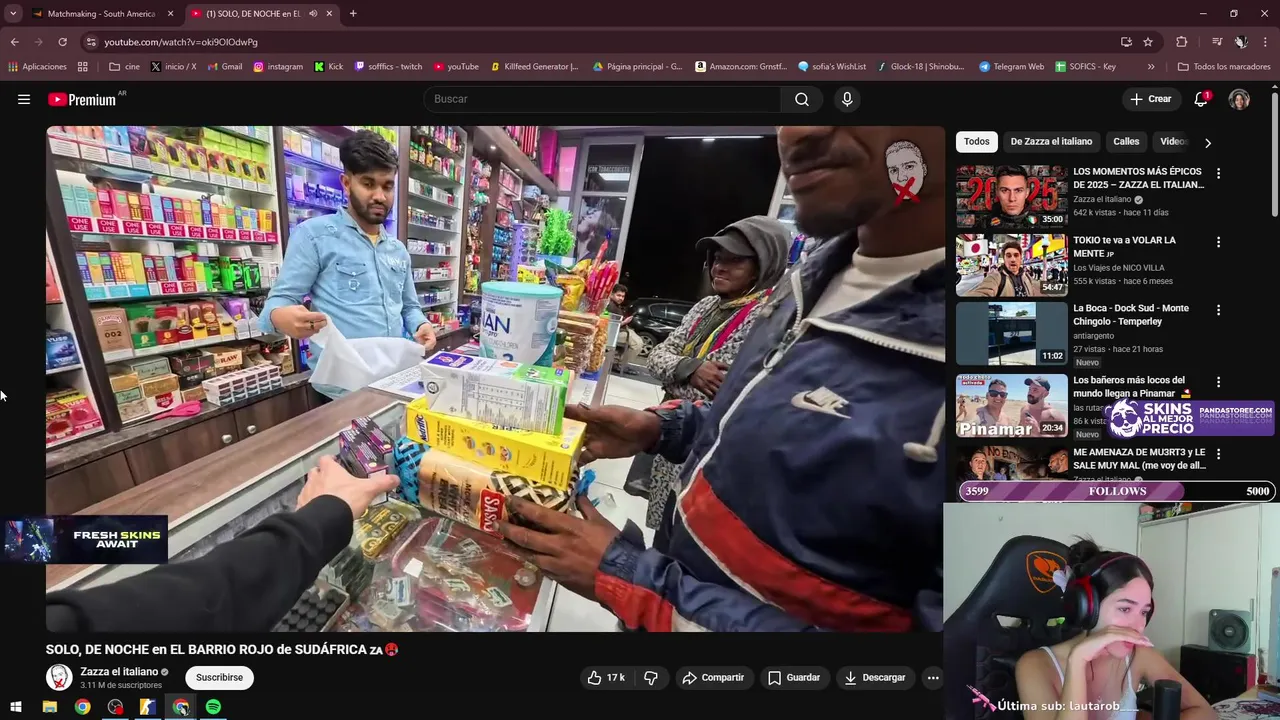Open Zazza el italiano channel avatar
1280x720 pixels.
[59, 677]
